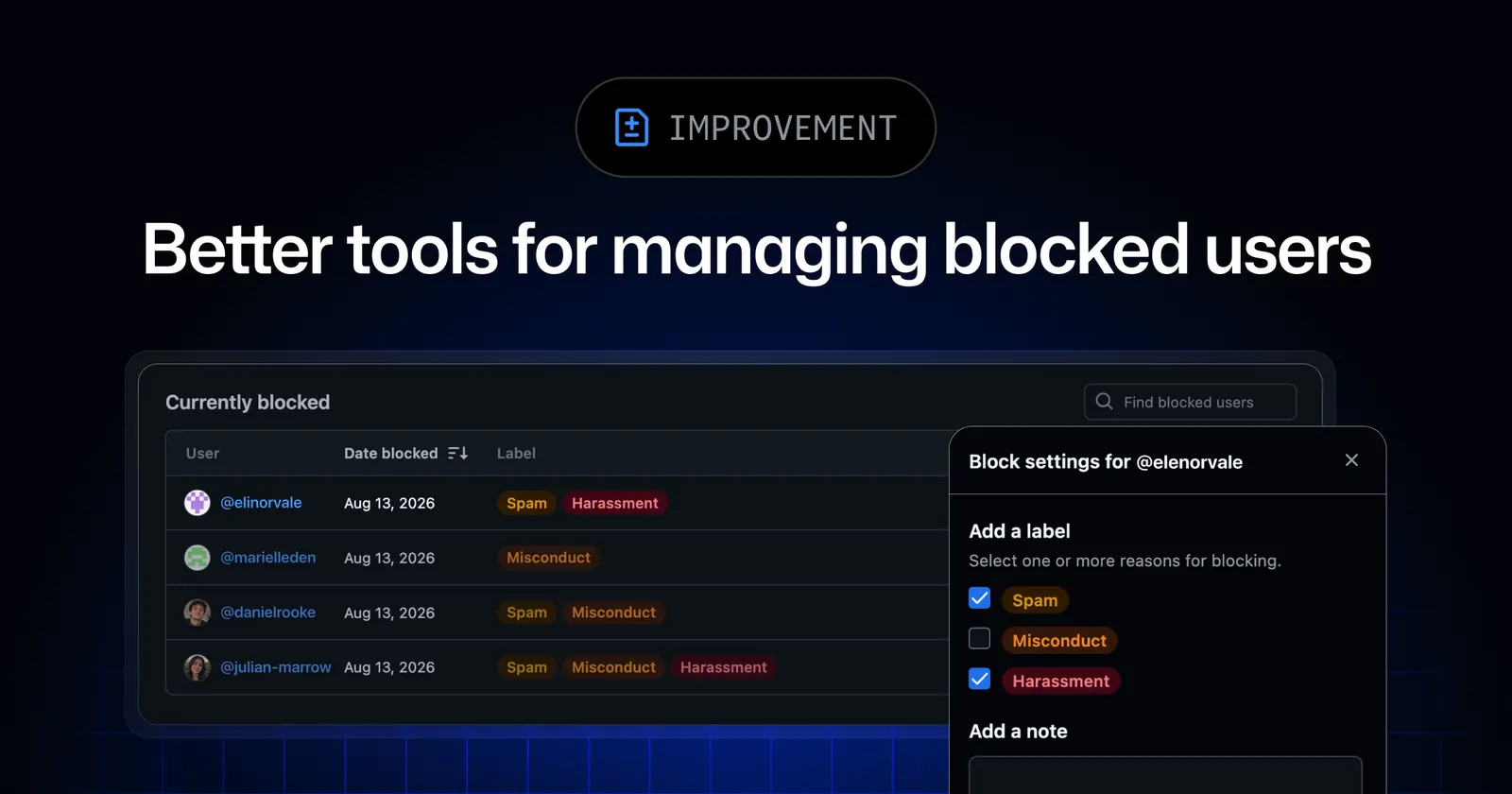Image resolution: width=1512 pixels, height=794 pixels.
Task: Click Misconduct label in @danielrooke row
Action: [613, 613]
